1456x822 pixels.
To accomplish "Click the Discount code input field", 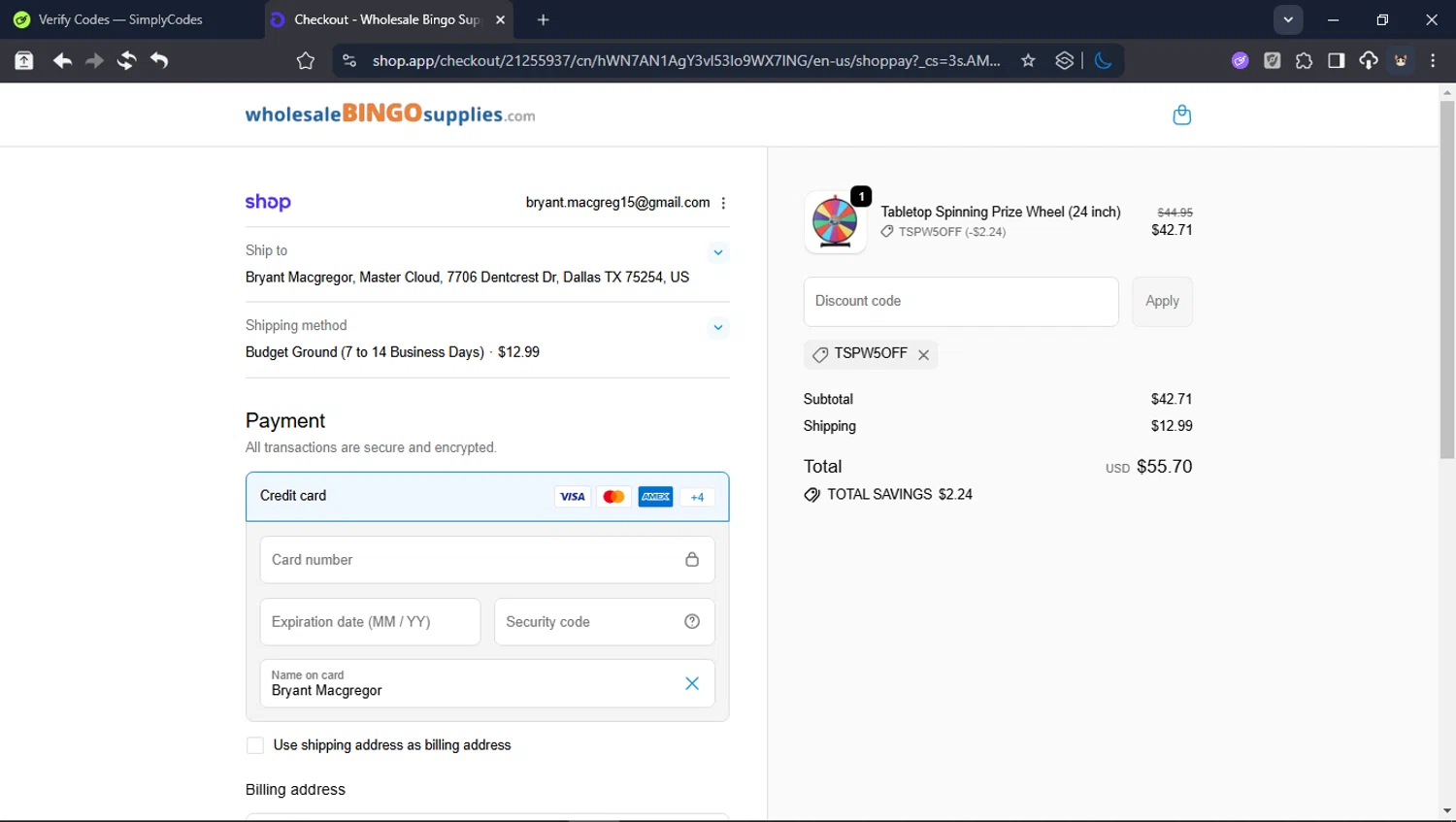I will (x=961, y=302).
